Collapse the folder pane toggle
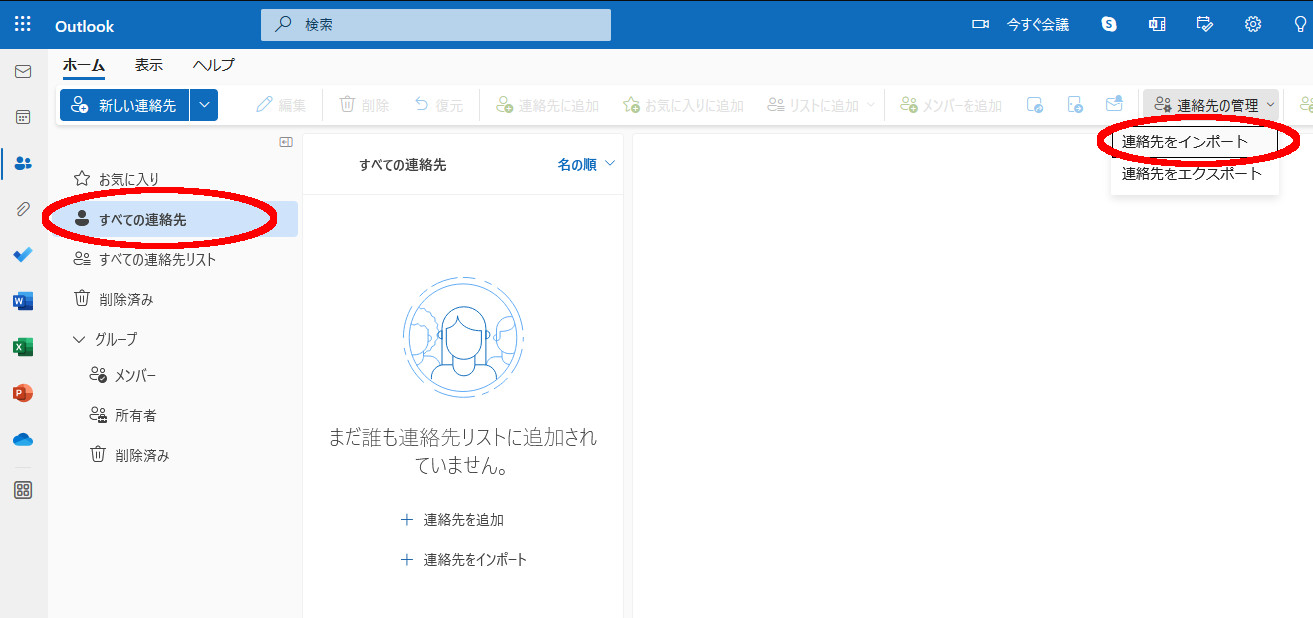 click(x=286, y=143)
